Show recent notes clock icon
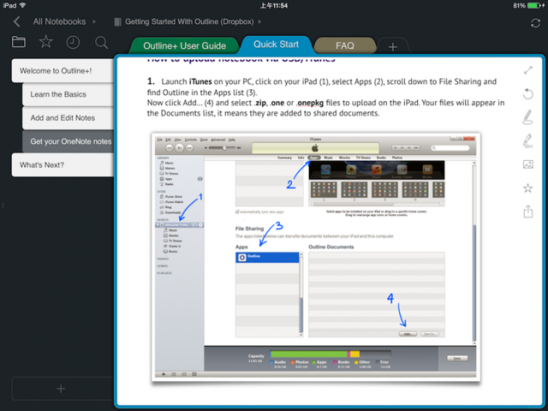 pos(73,42)
